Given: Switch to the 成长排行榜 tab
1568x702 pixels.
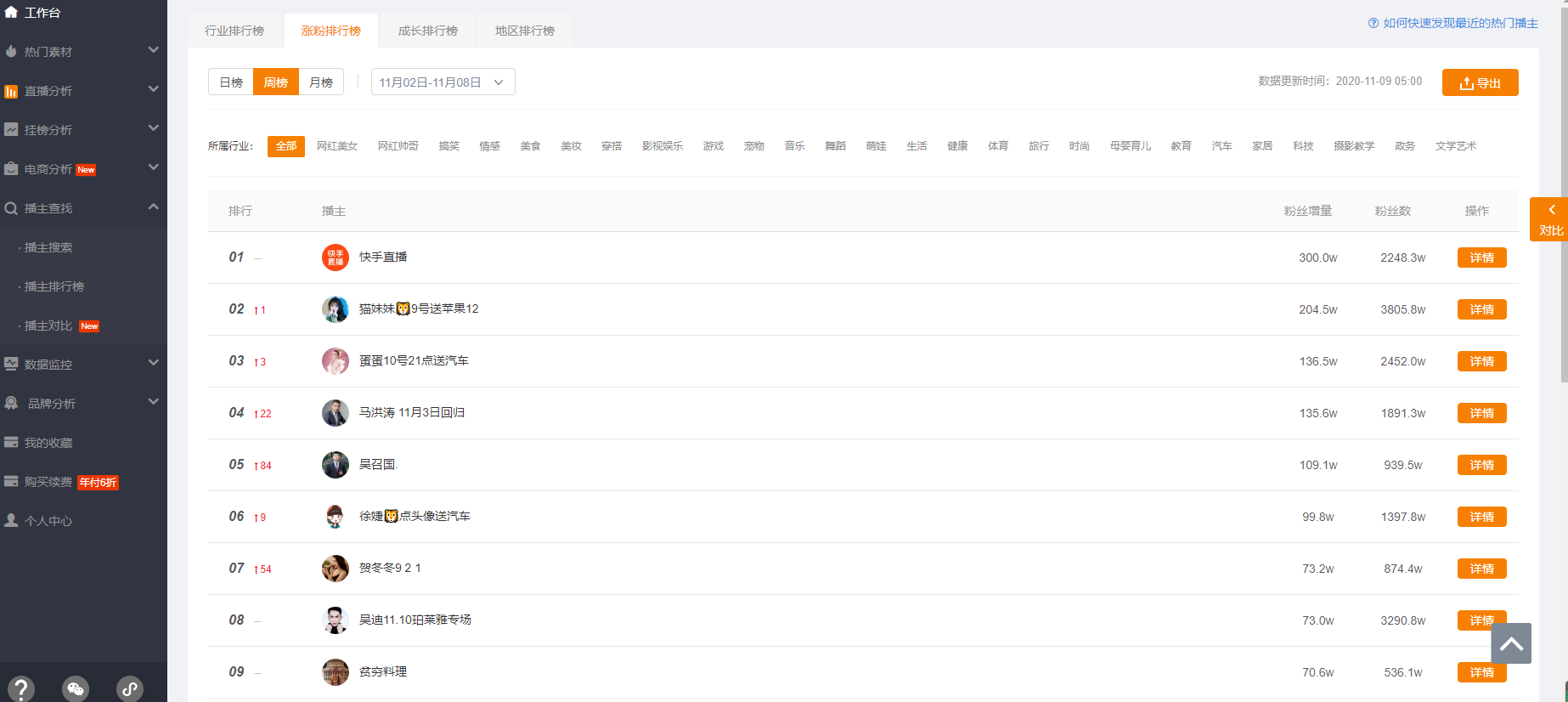Looking at the screenshot, I should (x=428, y=31).
